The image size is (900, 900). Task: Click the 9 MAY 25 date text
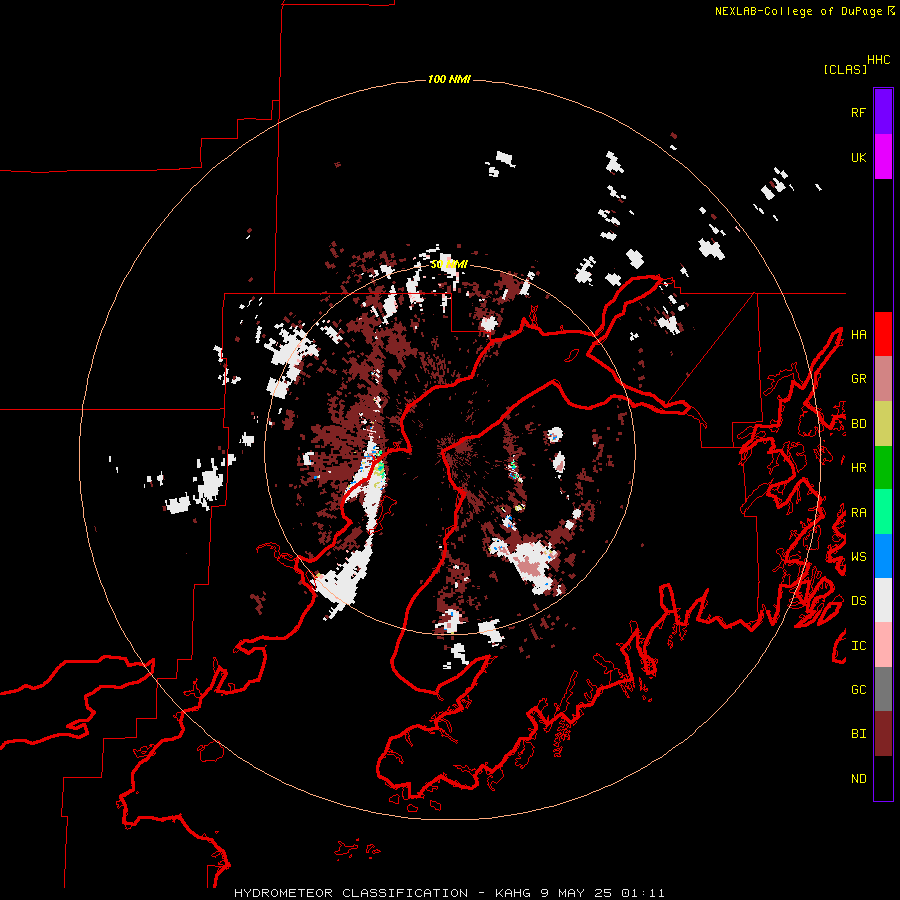[x=576, y=893]
